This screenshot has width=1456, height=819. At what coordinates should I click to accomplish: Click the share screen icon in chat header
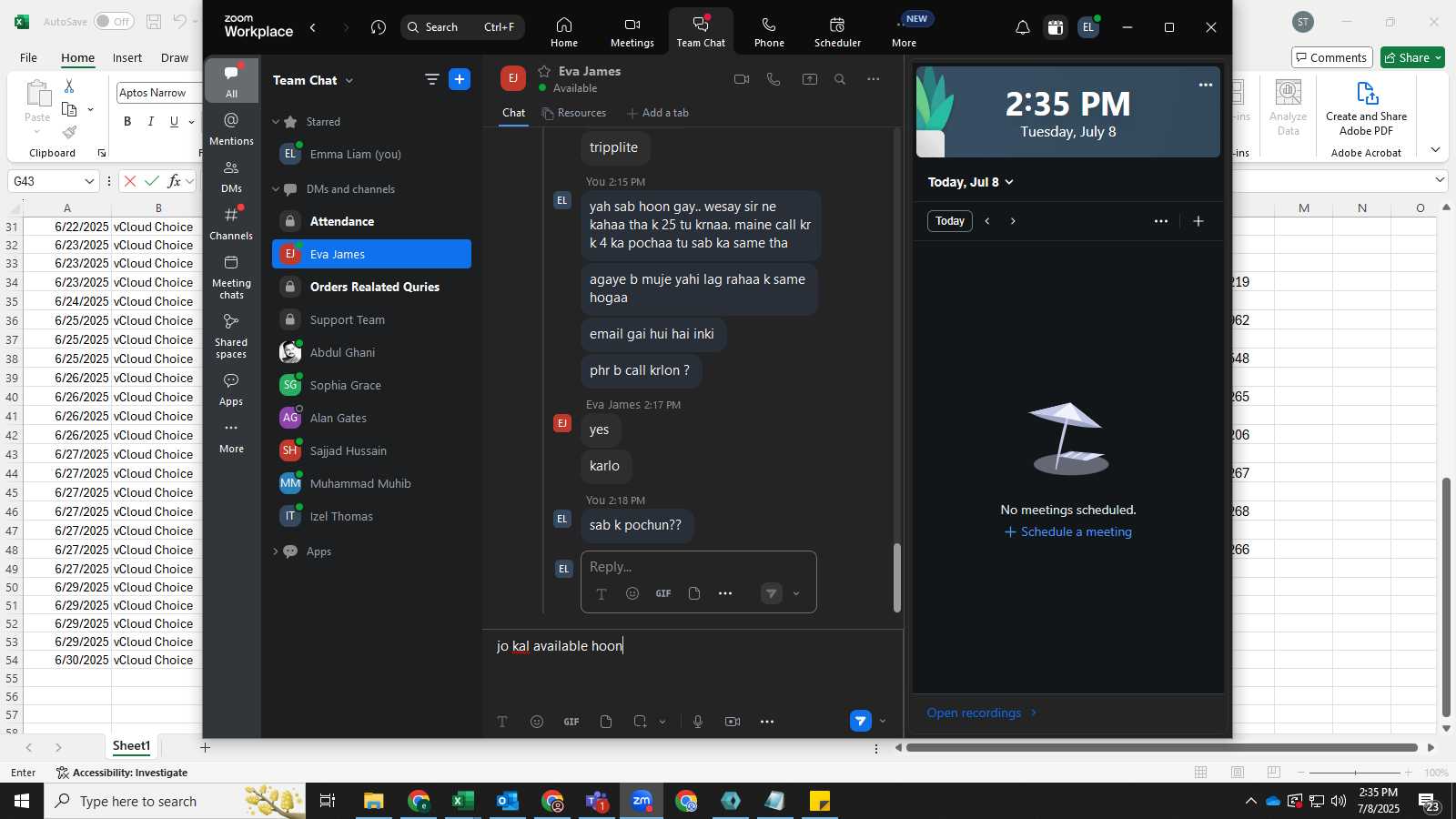click(x=809, y=79)
